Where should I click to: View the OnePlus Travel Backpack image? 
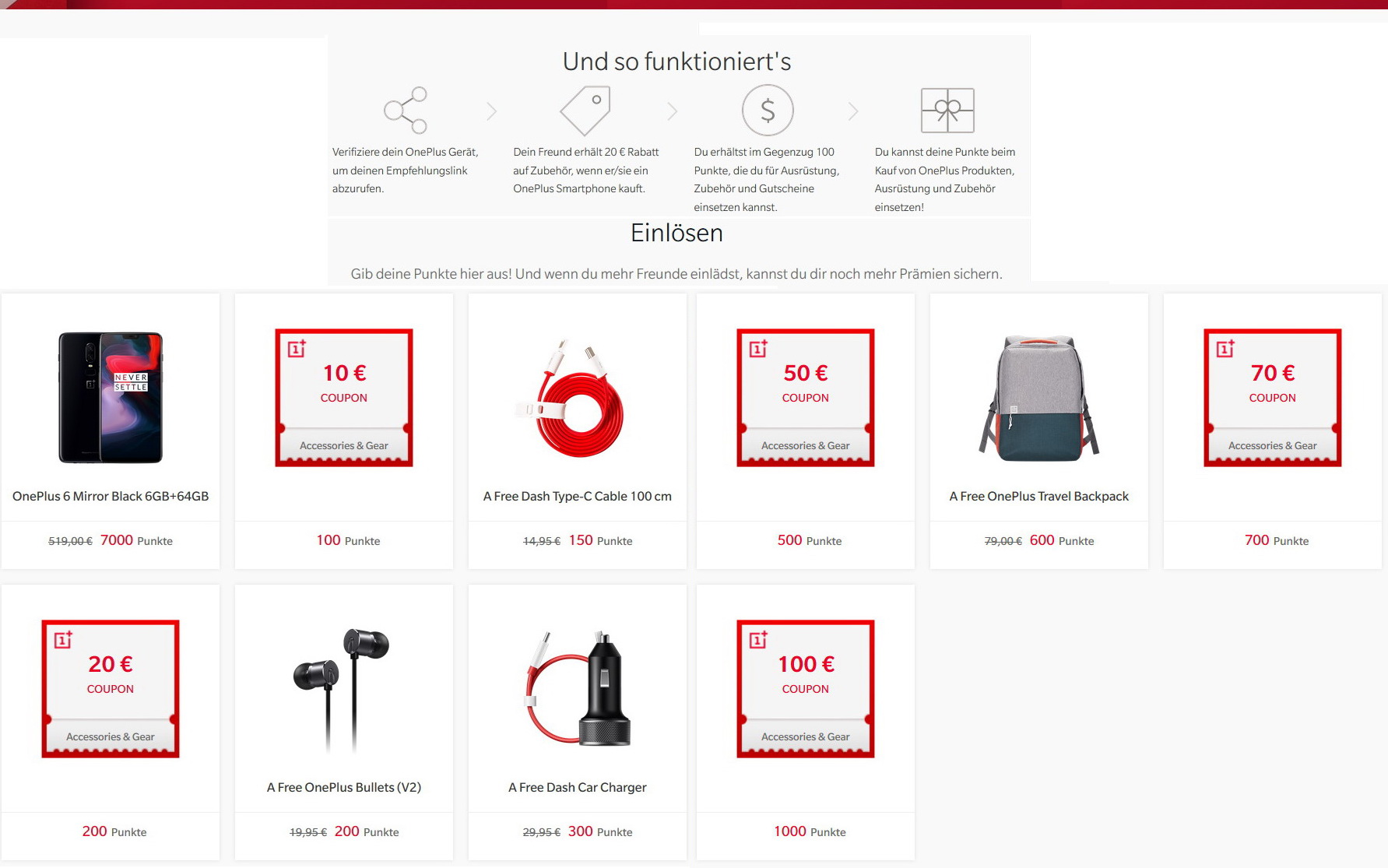(x=1039, y=398)
